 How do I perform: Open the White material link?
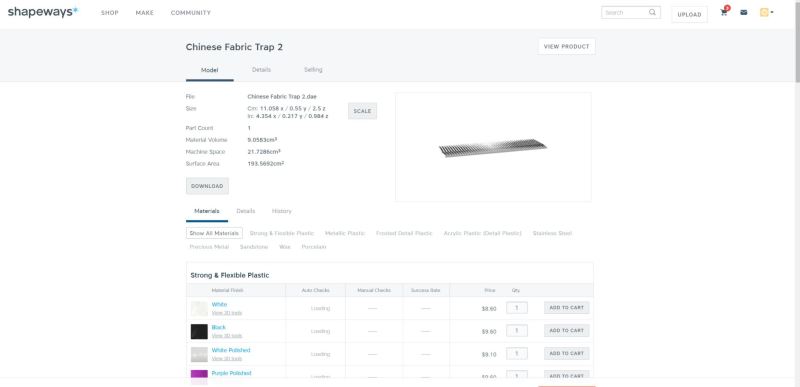coord(219,304)
